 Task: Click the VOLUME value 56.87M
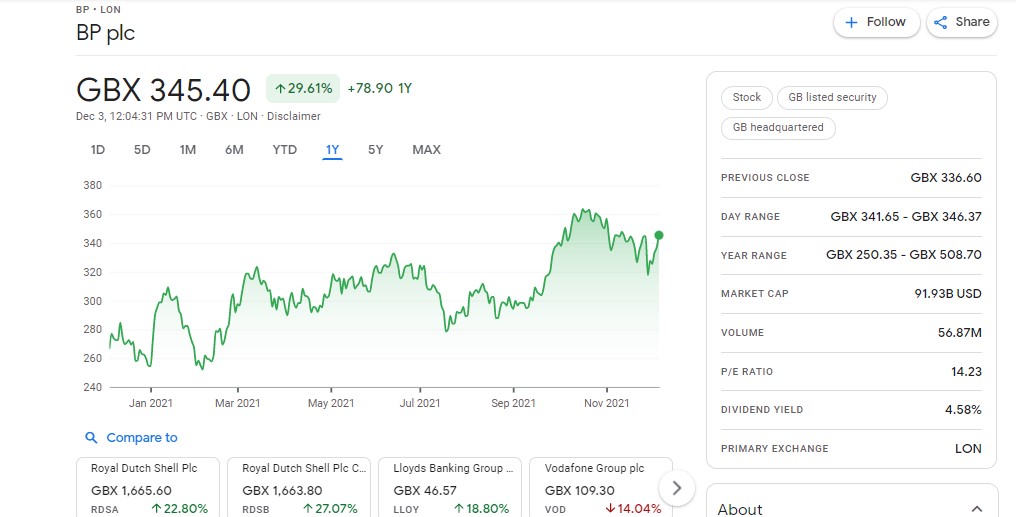pyautogui.click(x=960, y=332)
